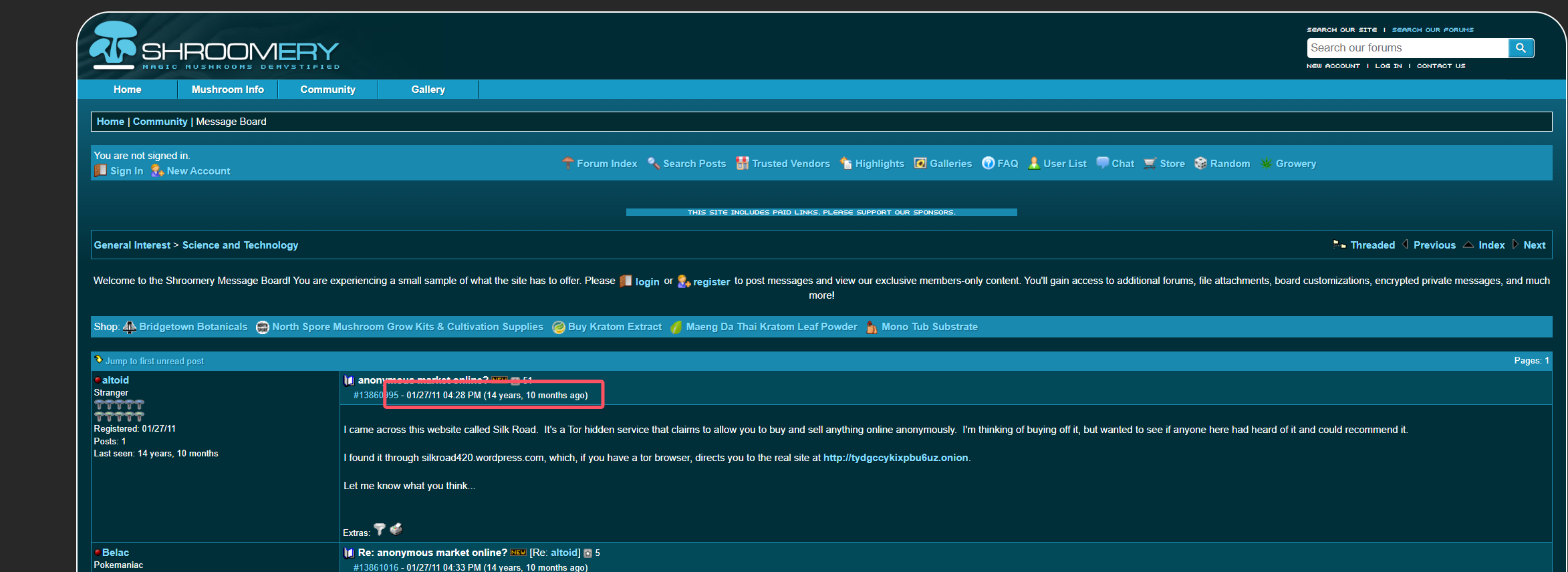
Task: Open the Trusted Vendors page
Action: tap(790, 164)
